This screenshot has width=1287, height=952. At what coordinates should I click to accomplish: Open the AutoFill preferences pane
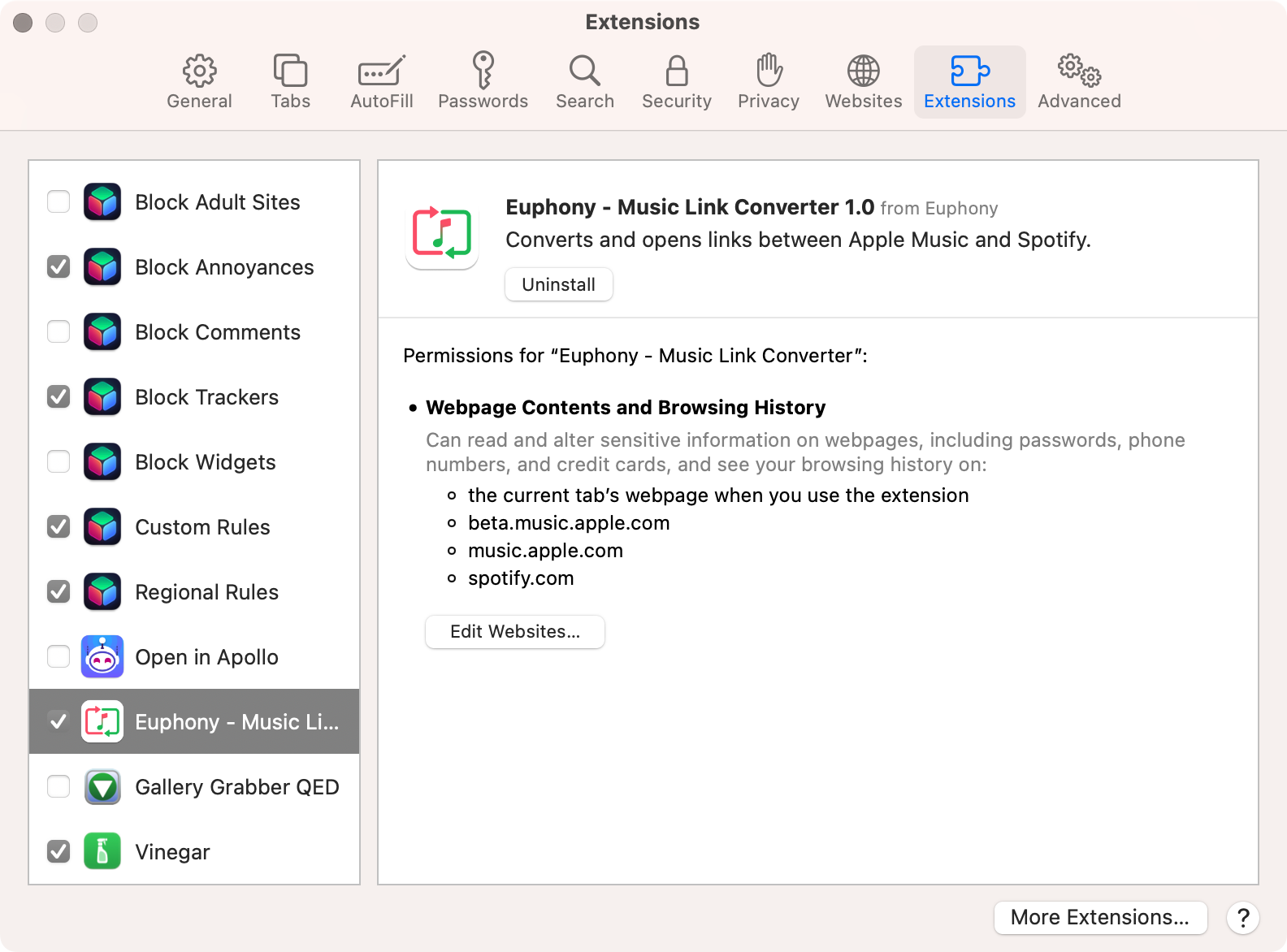(381, 81)
